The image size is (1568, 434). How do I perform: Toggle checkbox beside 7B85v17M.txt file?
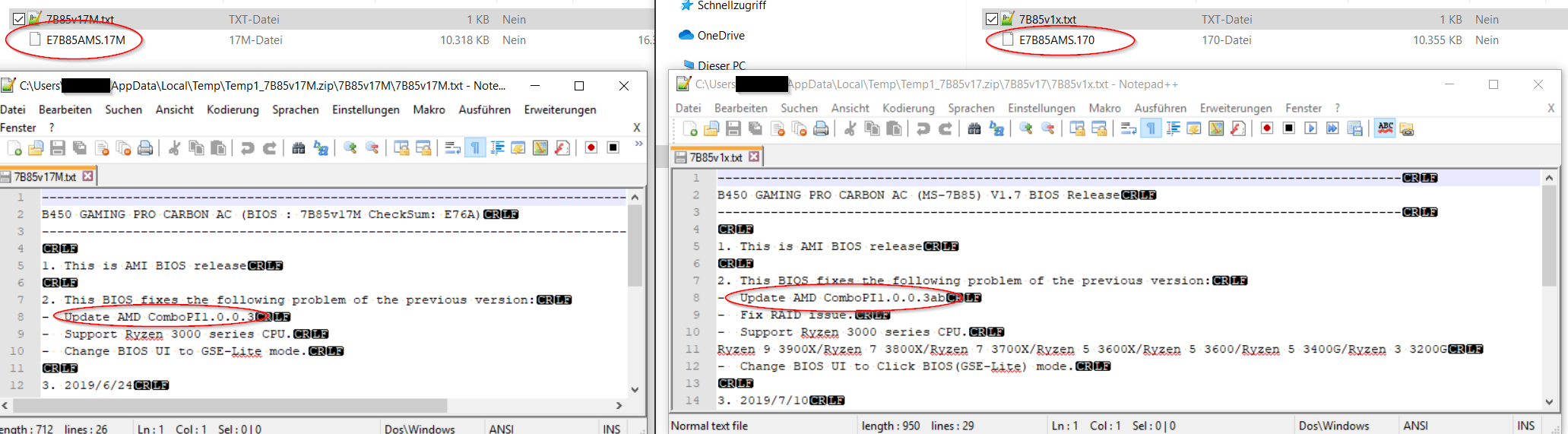pyautogui.click(x=19, y=19)
